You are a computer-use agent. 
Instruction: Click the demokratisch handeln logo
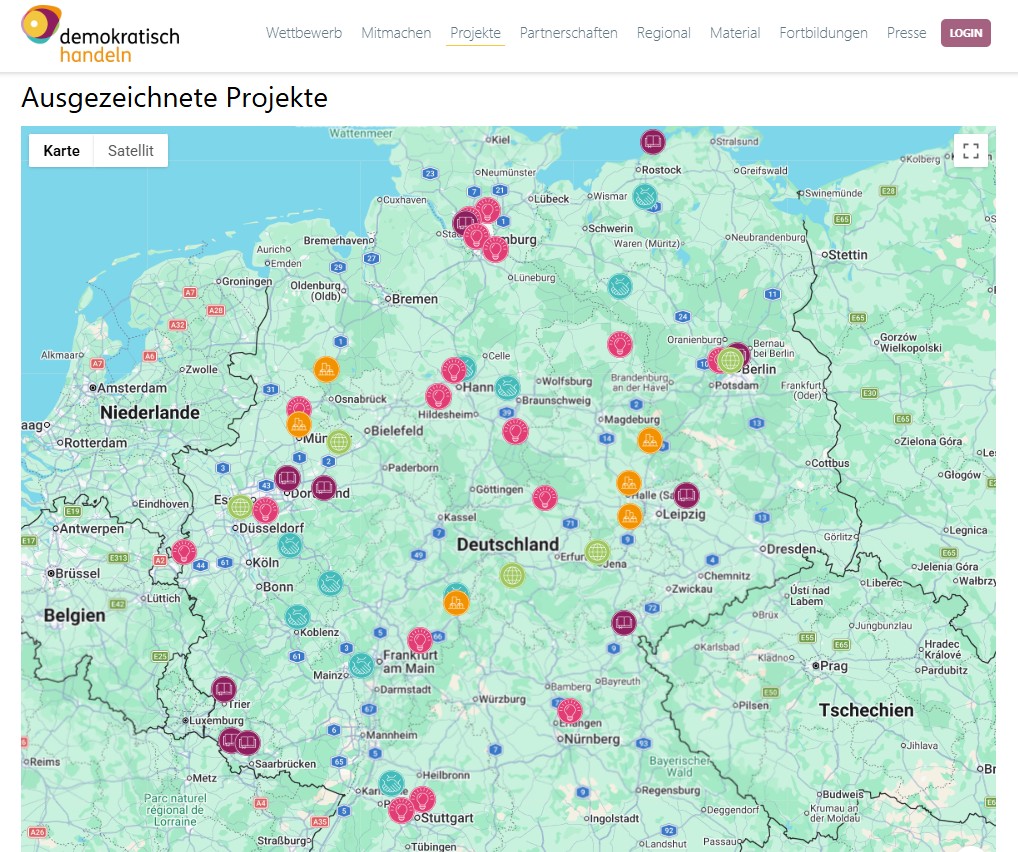click(100, 34)
